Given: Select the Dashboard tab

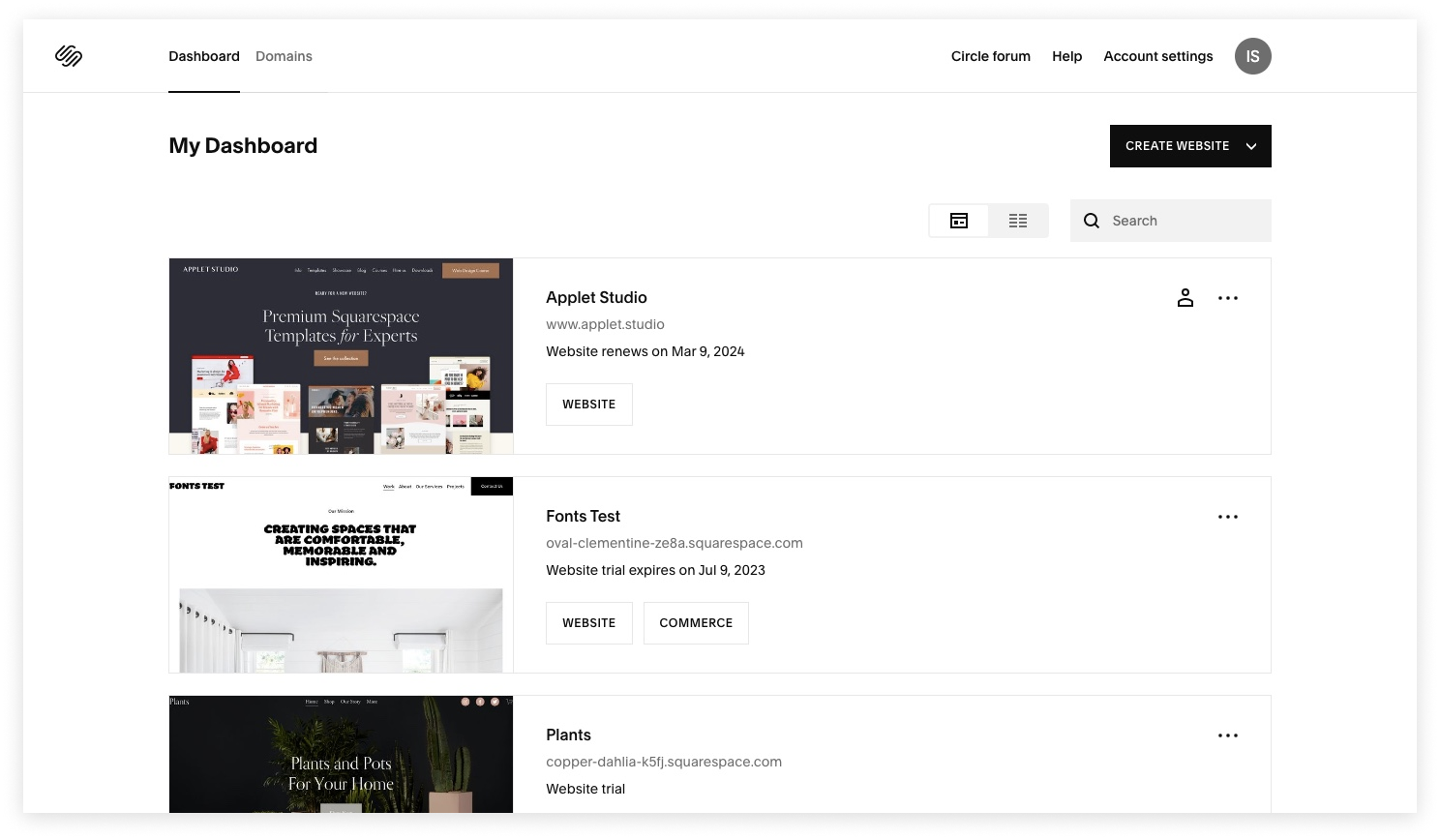Looking at the screenshot, I should pos(204,56).
